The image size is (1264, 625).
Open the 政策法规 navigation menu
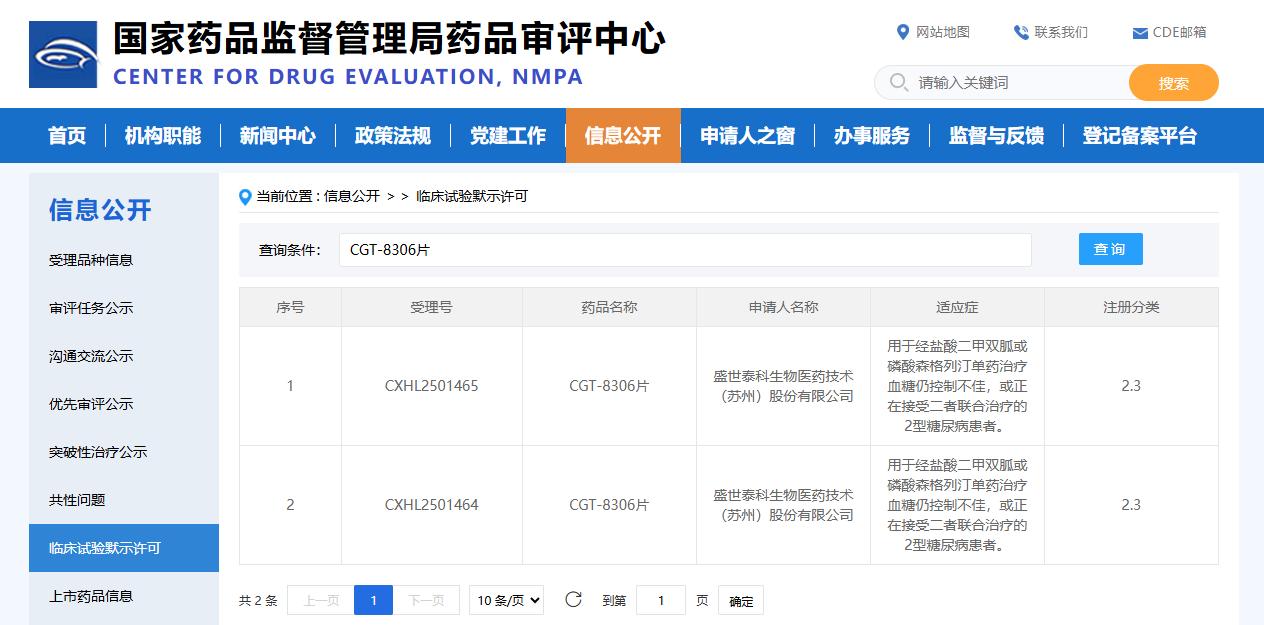392,136
